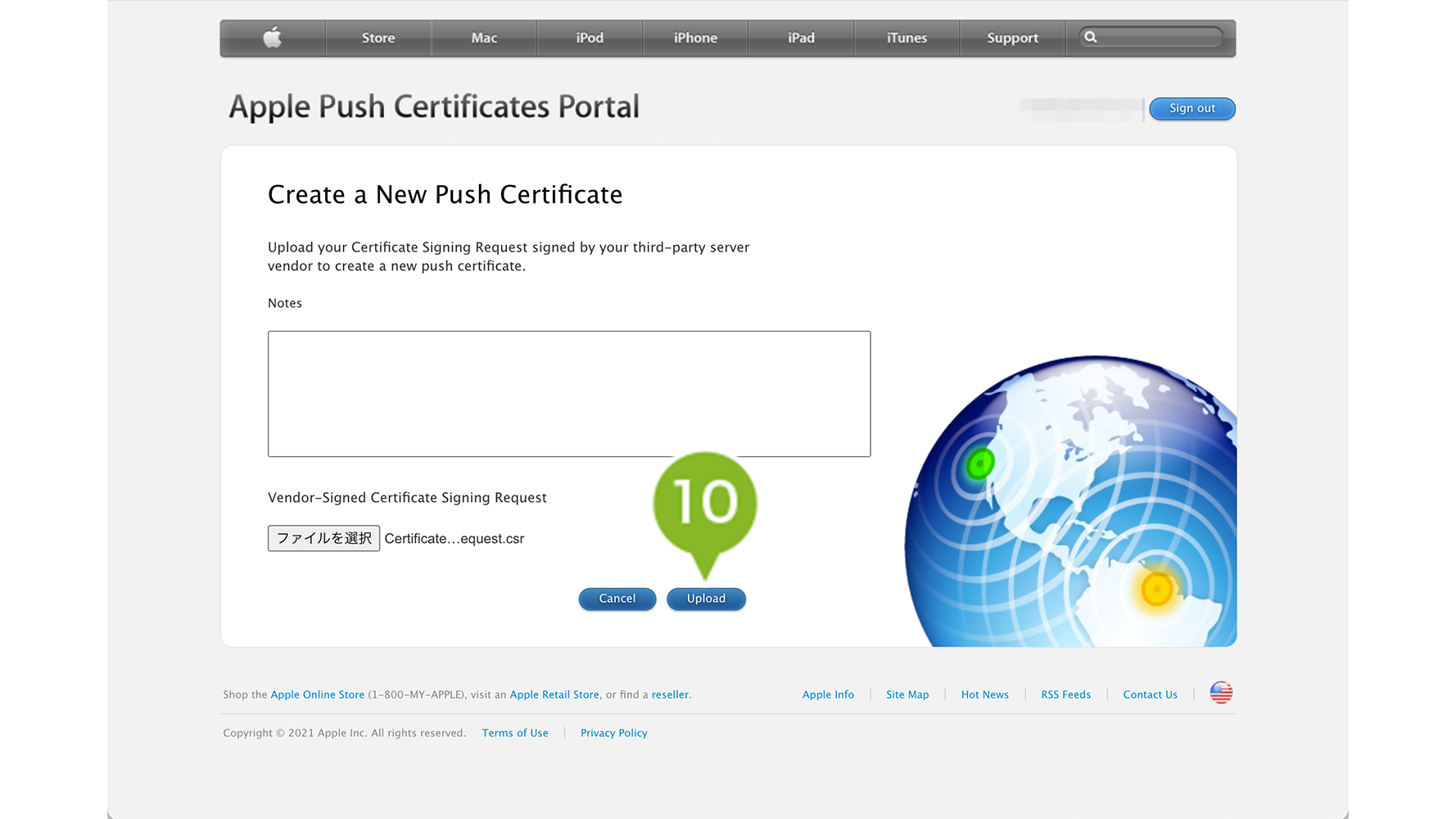Screen dimensions: 1456x819
Task: Open the Hot News link
Action: coord(985,695)
